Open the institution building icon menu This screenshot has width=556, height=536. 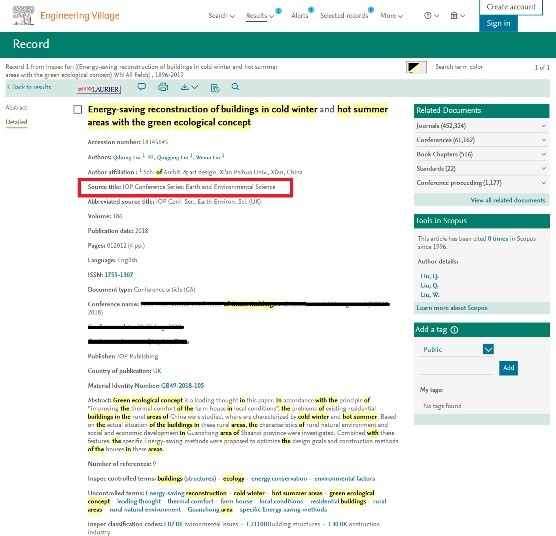click(457, 16)
